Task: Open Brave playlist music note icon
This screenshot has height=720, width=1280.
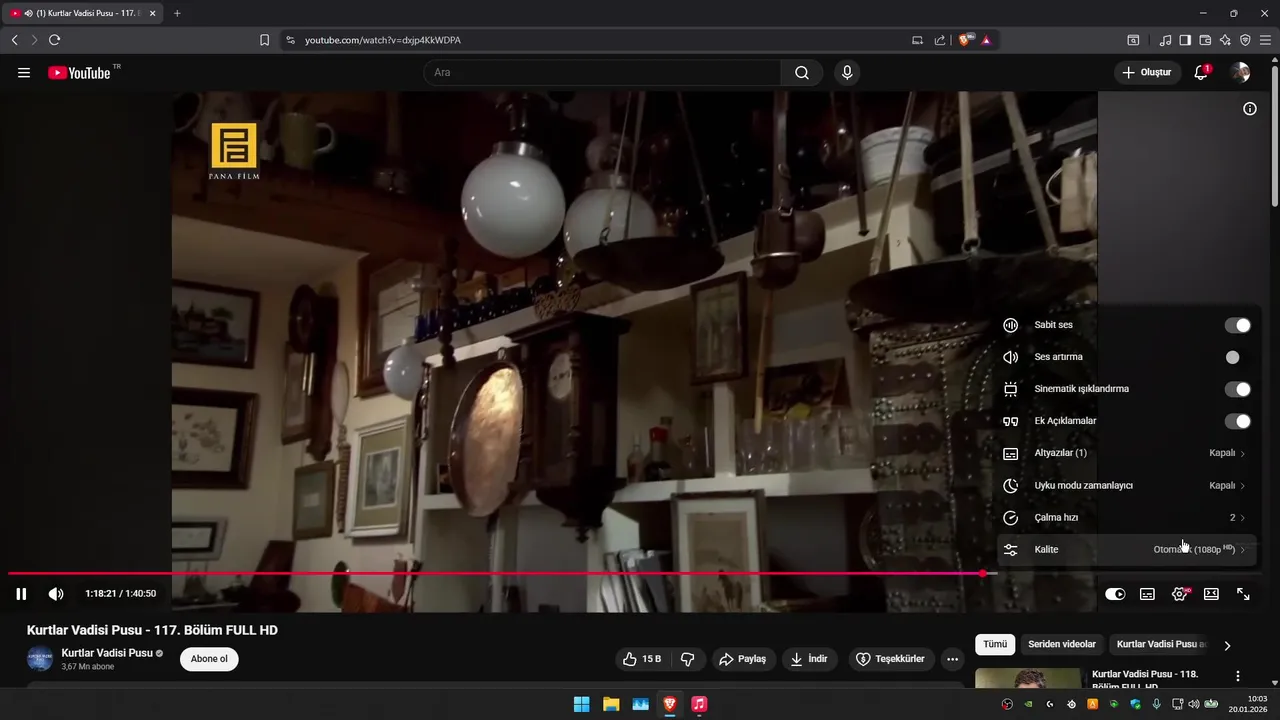Action: [x=1165, y=40]
